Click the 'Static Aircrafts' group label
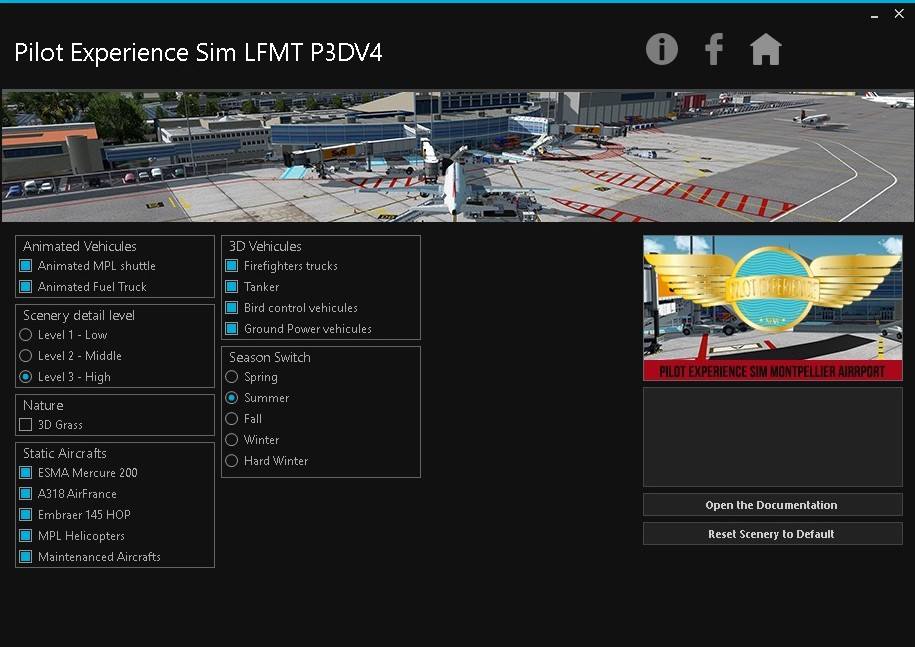This screenshot has width=915, height=647. point(65,453)
